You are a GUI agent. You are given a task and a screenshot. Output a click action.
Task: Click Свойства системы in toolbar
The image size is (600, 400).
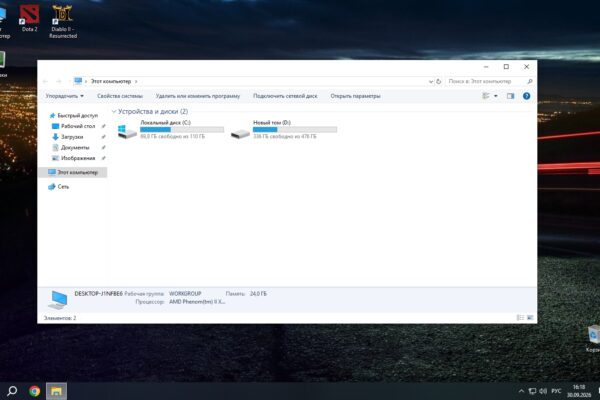click(120, 96)
